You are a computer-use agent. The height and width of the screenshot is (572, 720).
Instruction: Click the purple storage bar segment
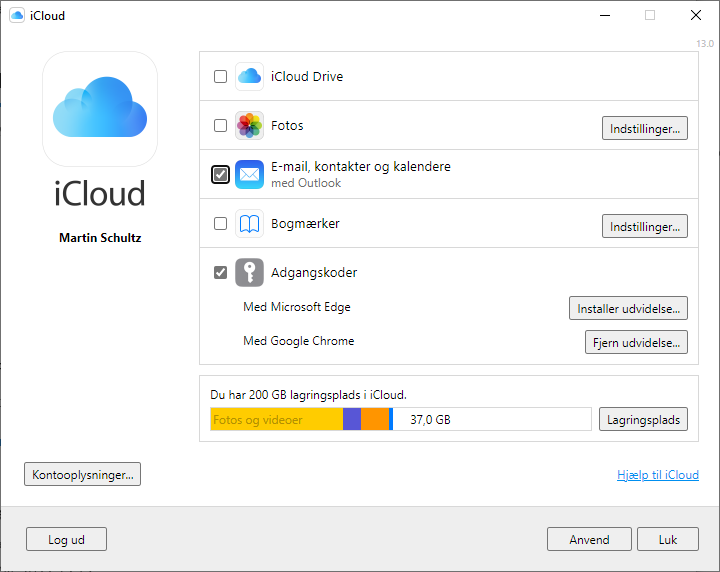[x=352, y=420]
